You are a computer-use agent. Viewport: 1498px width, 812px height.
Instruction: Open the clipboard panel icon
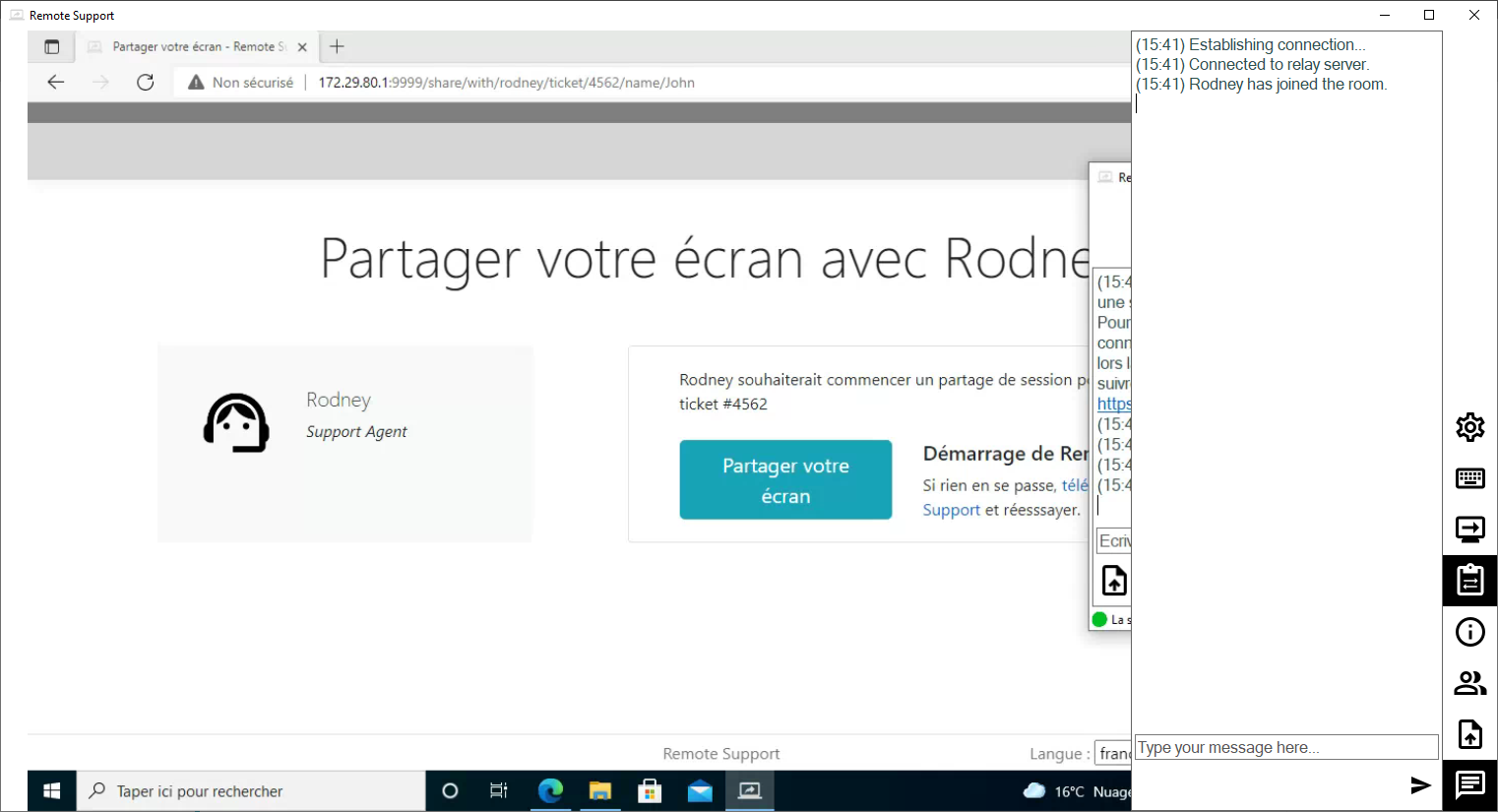(1469, 581)
